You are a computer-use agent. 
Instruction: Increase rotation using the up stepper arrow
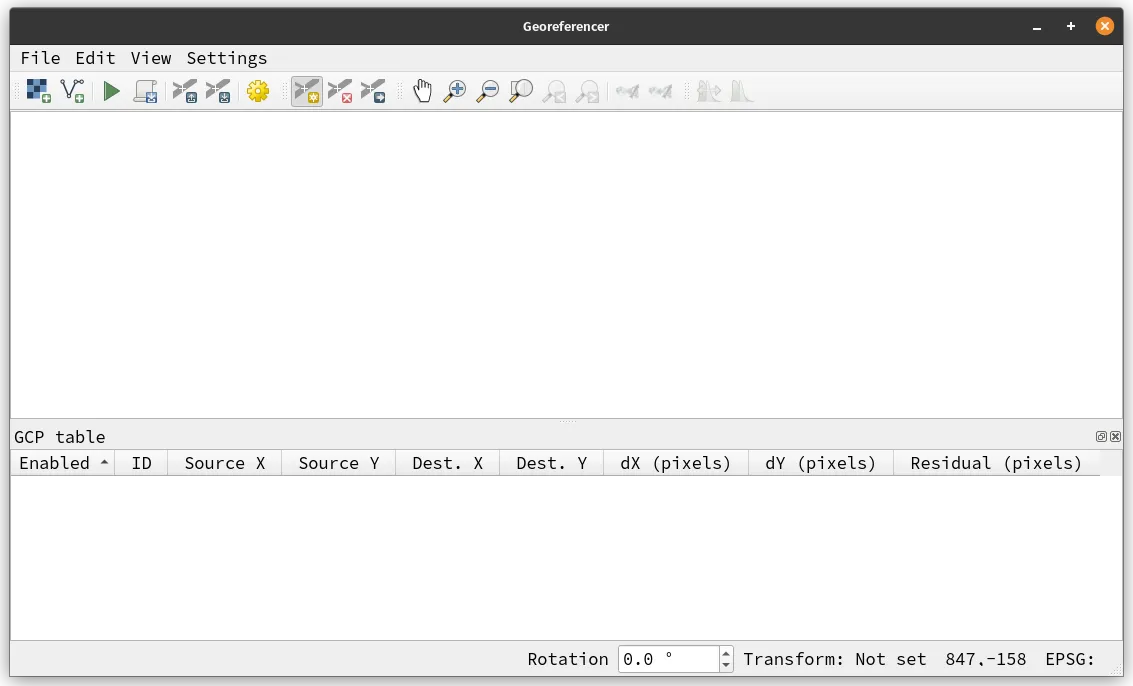(x=725, y=653)
